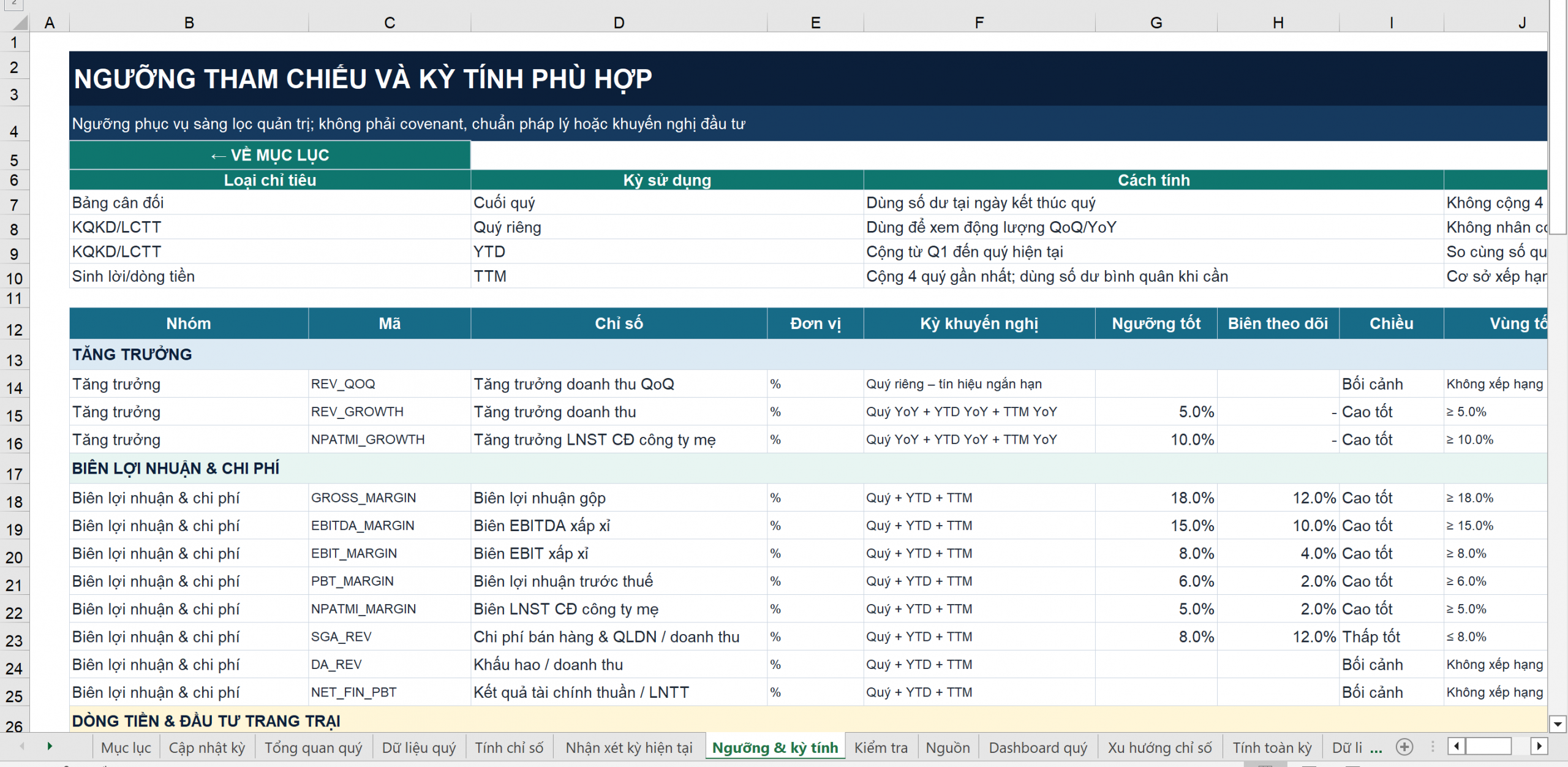Screen dimensions: 1568x767
Task: Open the Tổng quan quý sheet tab
Action: tap(313, 747)
